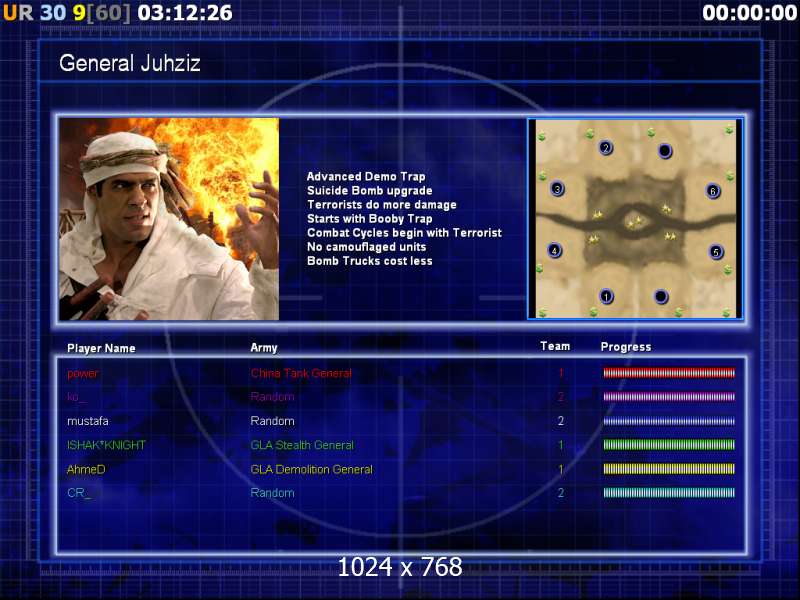
Task: Click start position 1 marker on minimap
Action: 606,296
